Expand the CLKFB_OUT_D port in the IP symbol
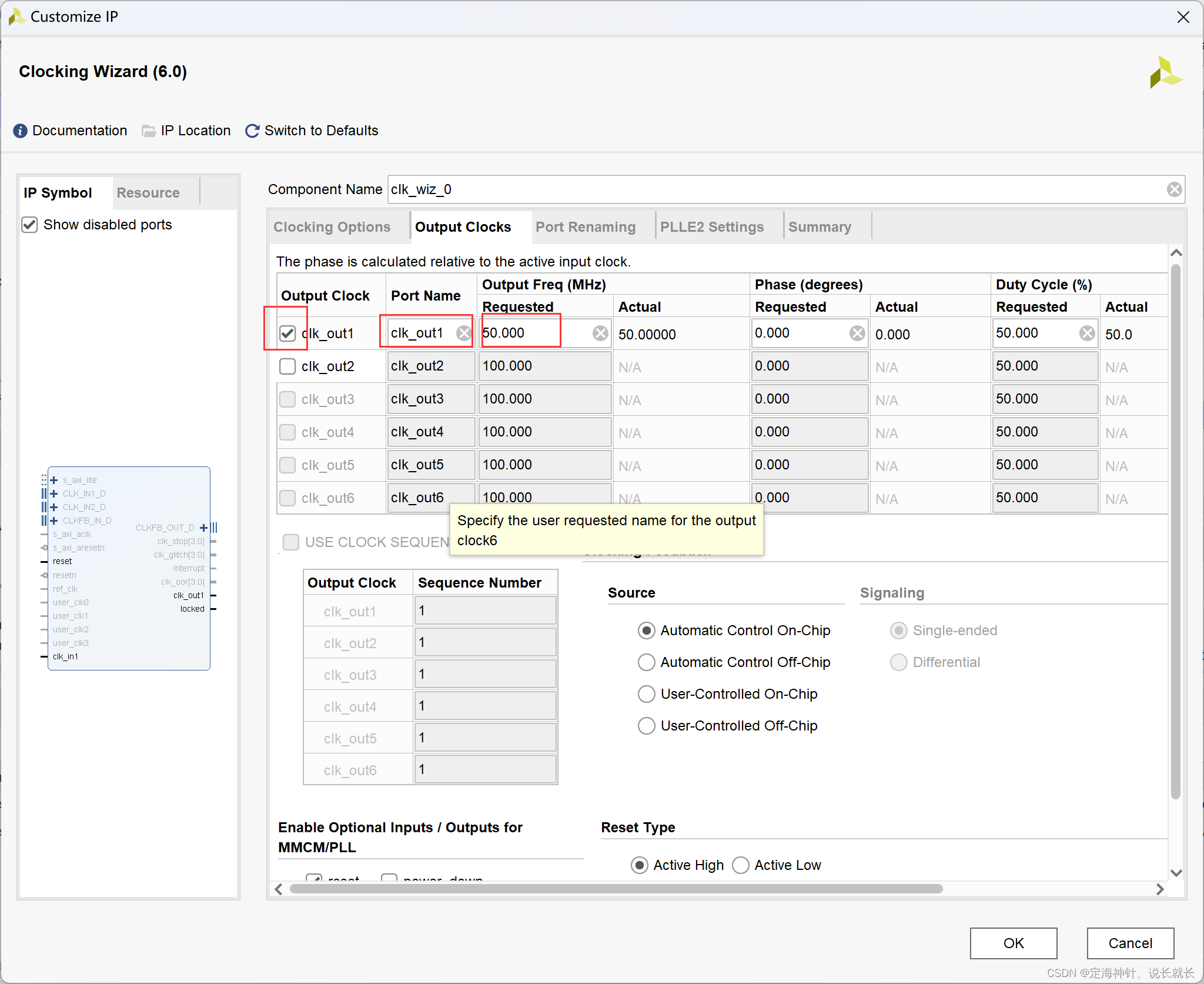The image size is (1204, 984). (203, 528)
